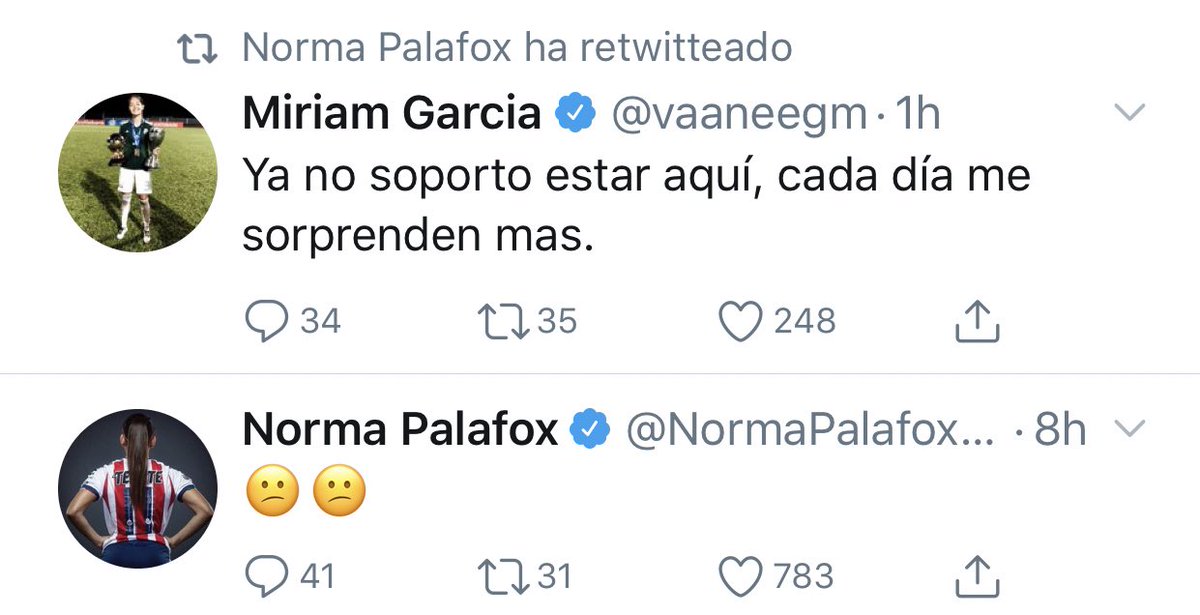Screen dimensions: 1200x615
Task: Open Norma Palafox's profile picture
Action: pyautogui.click(x=138, y=489)
